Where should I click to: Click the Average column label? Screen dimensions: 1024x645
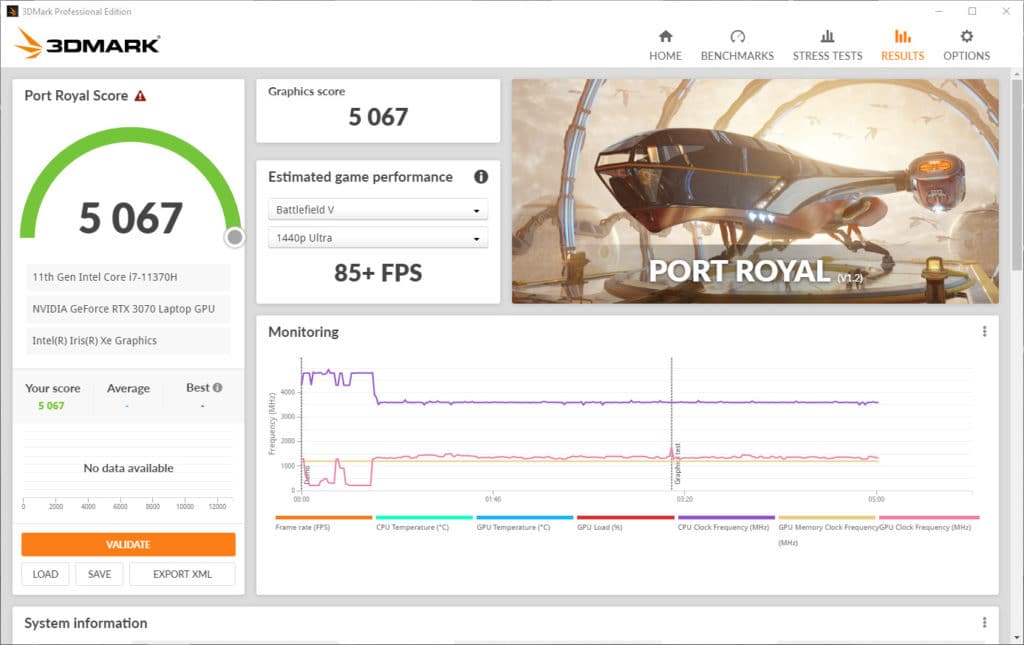point(128,388)
